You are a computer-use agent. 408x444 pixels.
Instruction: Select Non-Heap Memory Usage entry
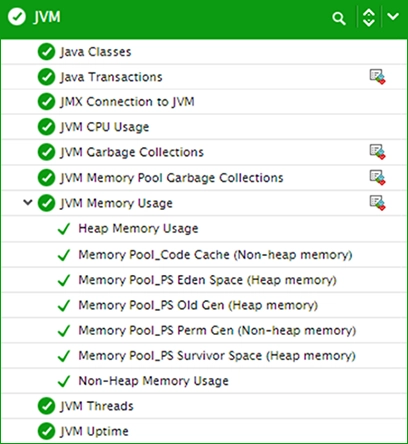pyautogui.click(x=153, y=381)
